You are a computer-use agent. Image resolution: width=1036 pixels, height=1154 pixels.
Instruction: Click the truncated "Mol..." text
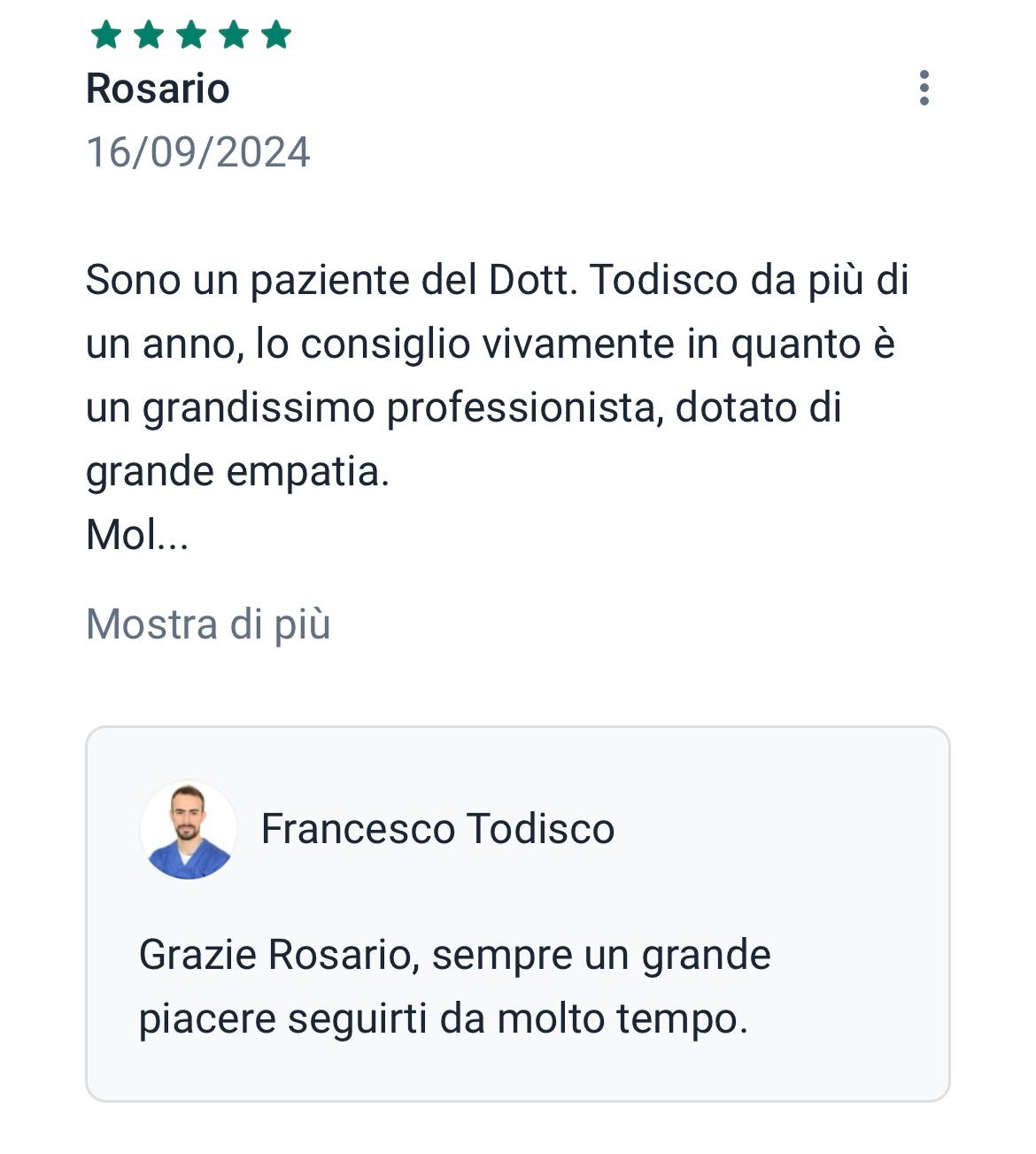(x=137, y=535)
